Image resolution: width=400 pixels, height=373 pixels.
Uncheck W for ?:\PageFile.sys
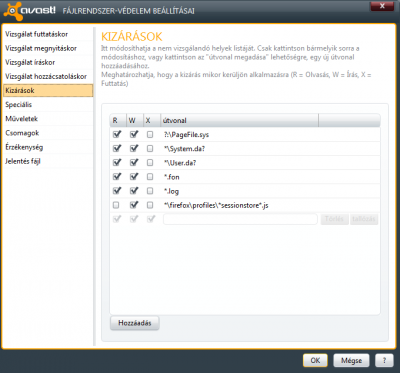(134, 134)
